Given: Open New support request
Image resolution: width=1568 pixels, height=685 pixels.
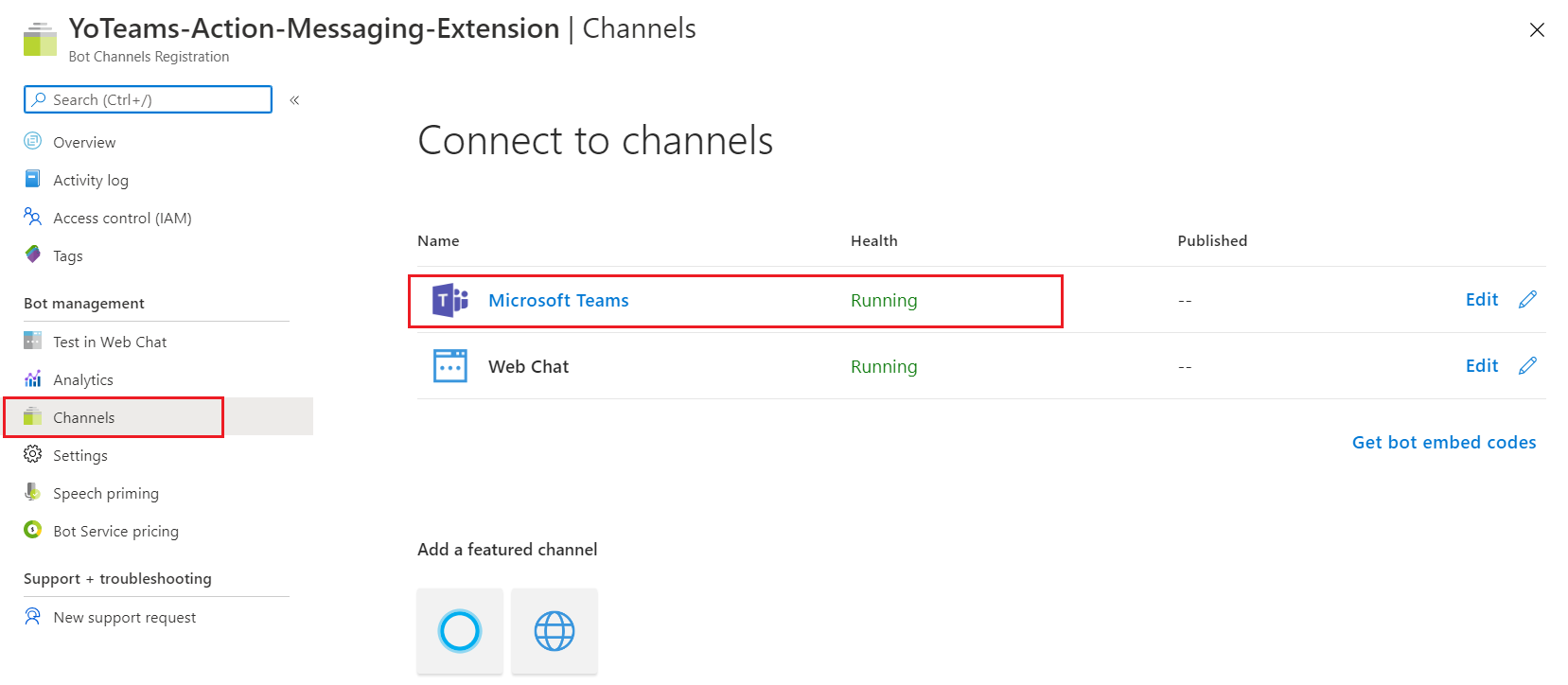Looking at the screenshot, I should [124, 618].
